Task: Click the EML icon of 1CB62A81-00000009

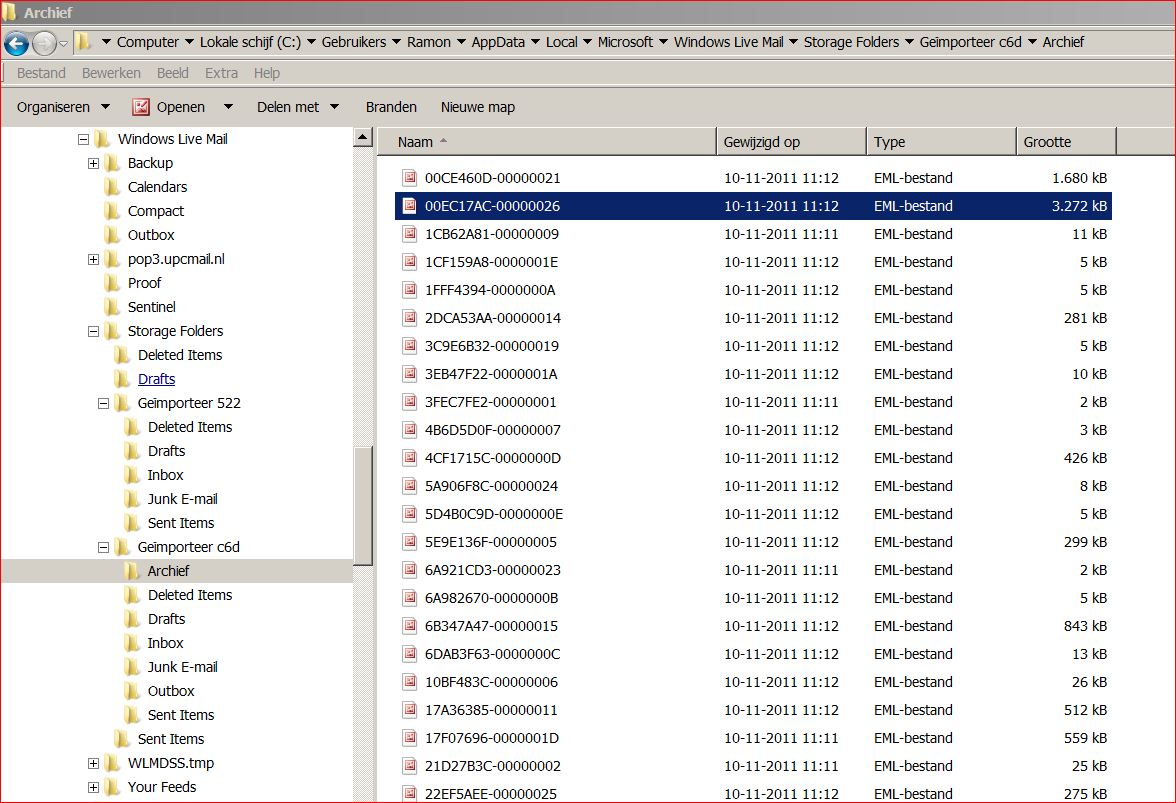Action: tap(410, 234)
